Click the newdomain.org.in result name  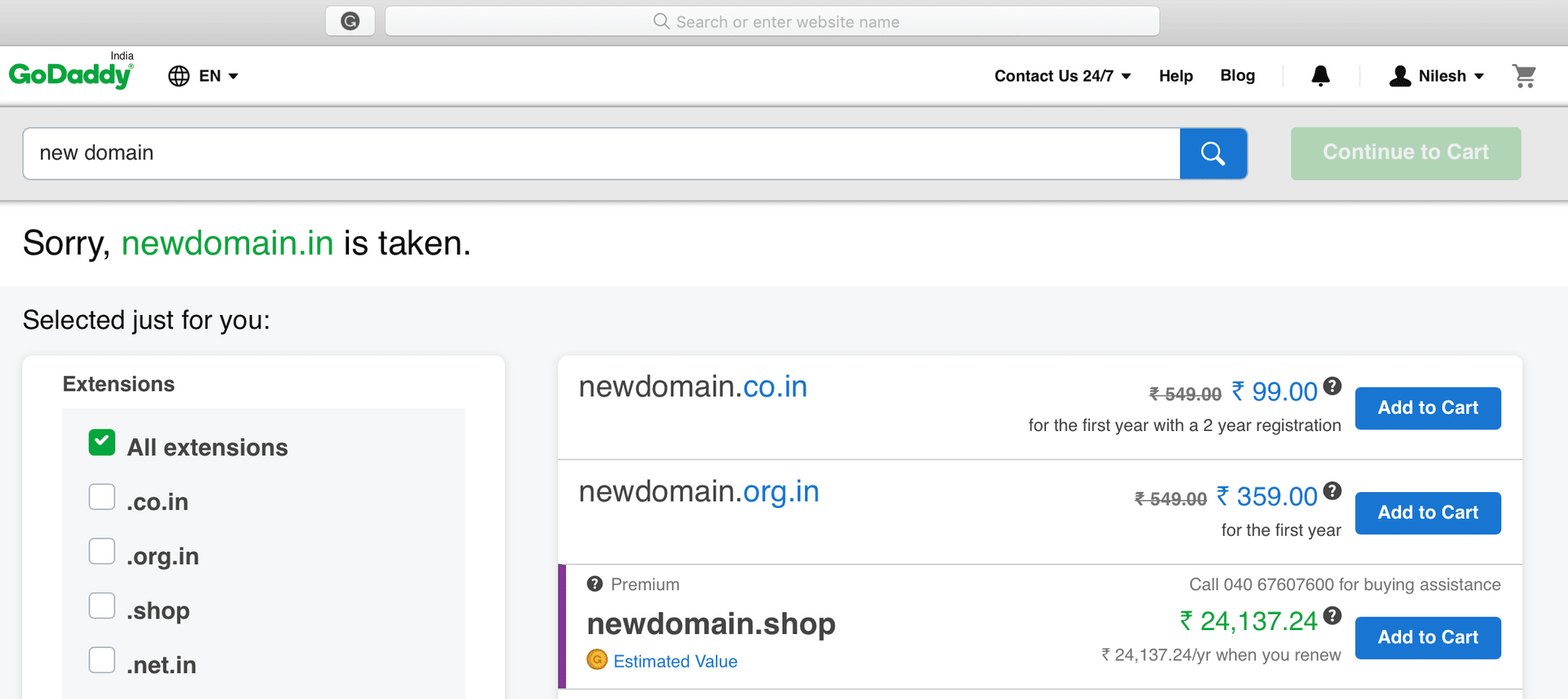tap(699, 492)
